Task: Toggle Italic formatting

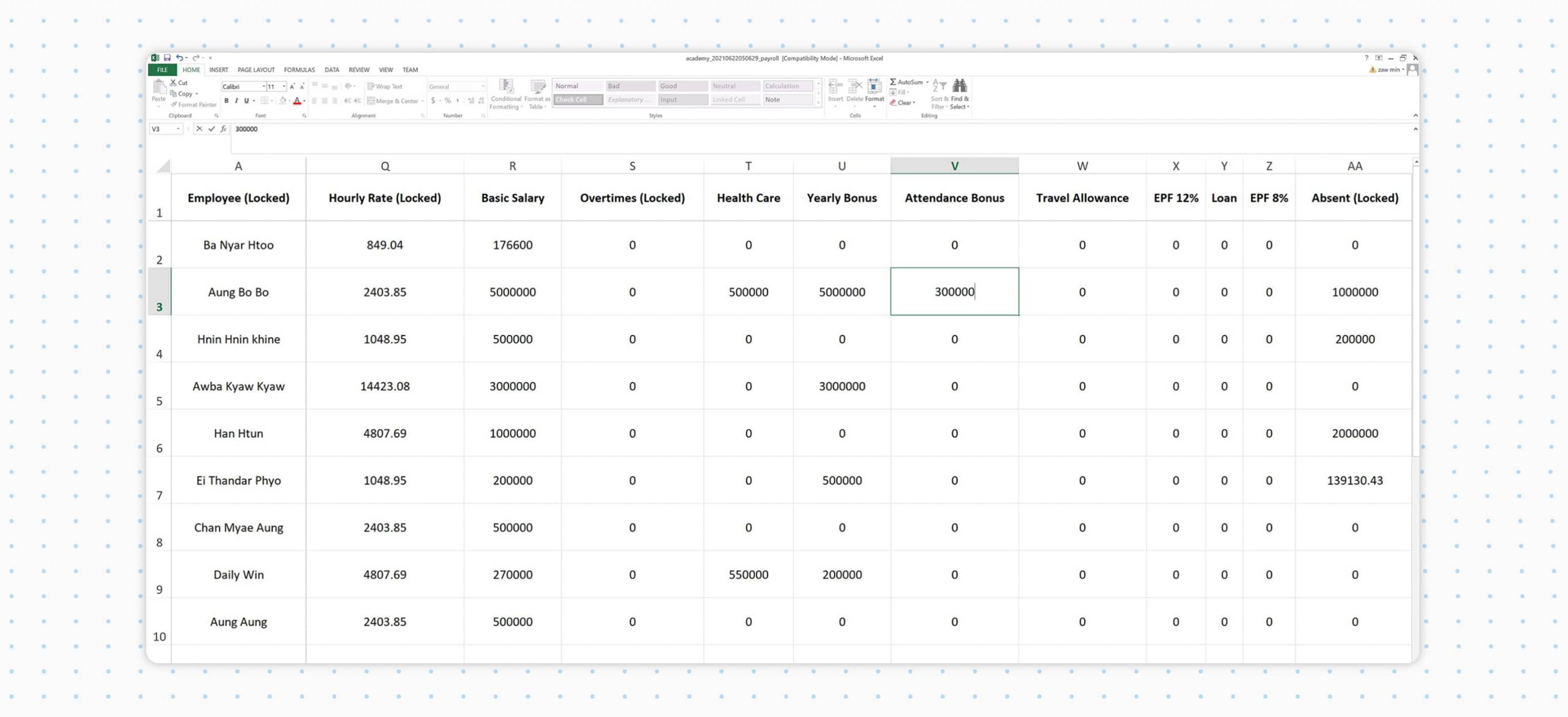Action: coord(236,101)
